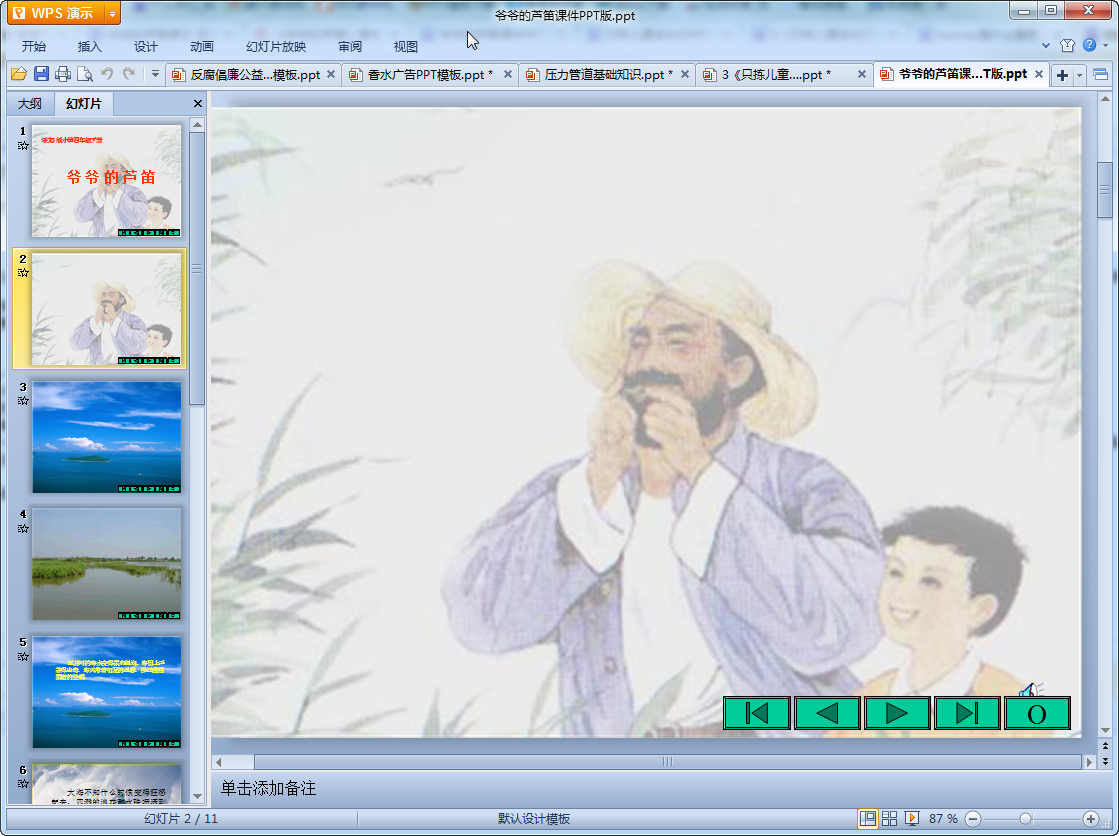Open Print Preview icon
Screen dimensions: 1119x836
pyautogui.click(x=85, y=74)
